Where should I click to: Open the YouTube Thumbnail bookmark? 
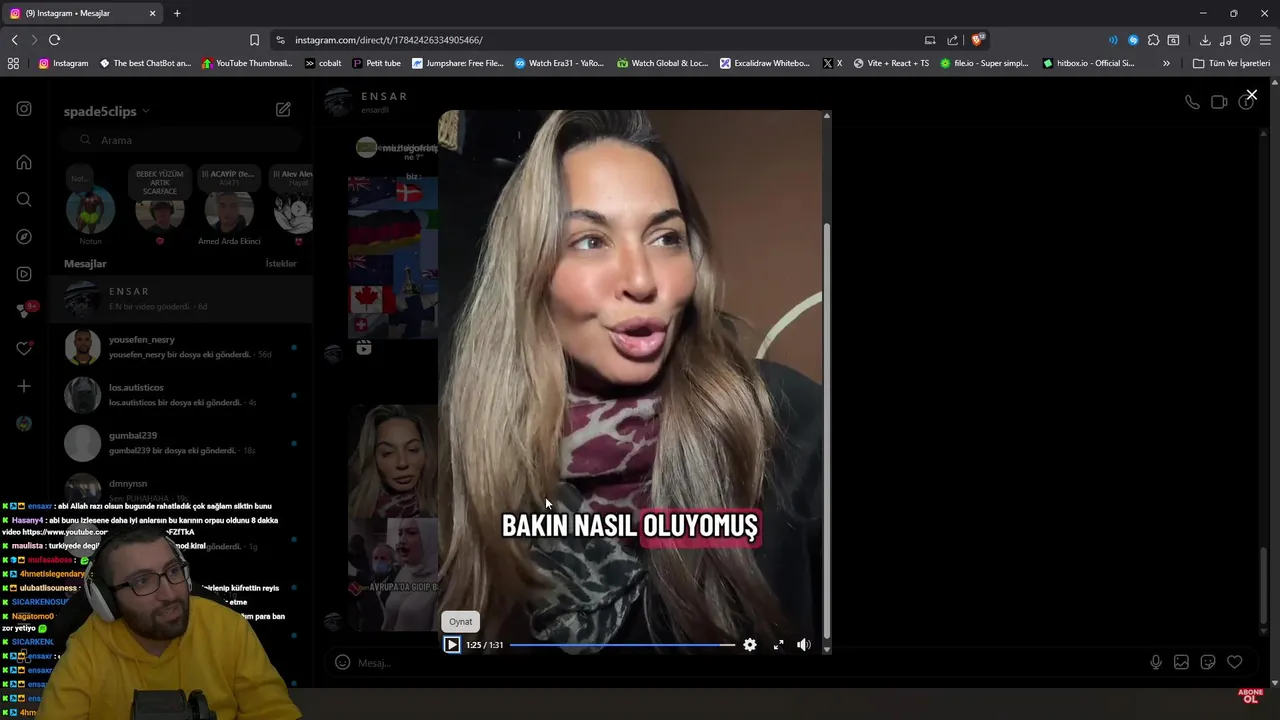tap(247, 63)
